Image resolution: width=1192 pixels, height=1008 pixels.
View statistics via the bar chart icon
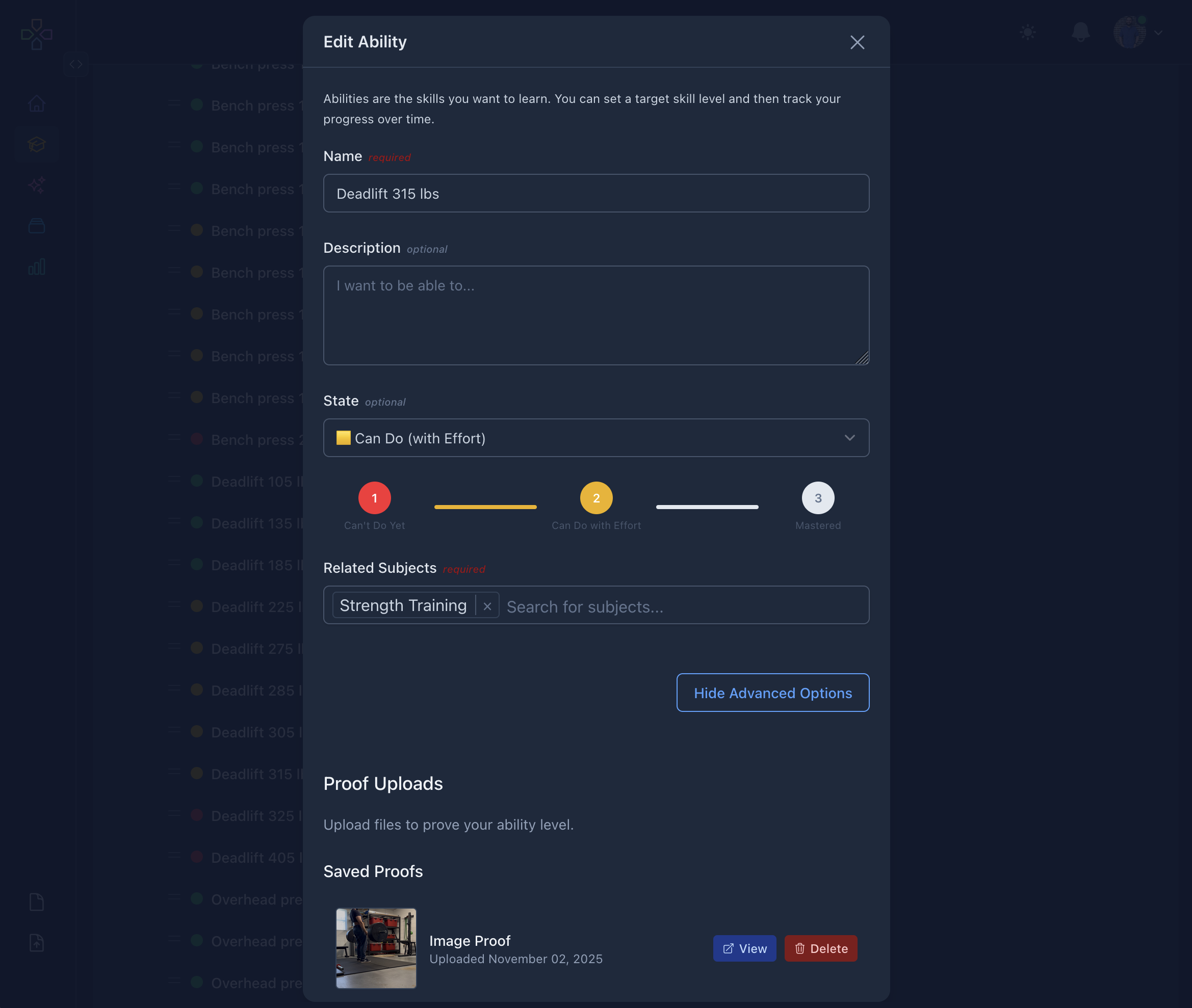click(x=36, y=267)
